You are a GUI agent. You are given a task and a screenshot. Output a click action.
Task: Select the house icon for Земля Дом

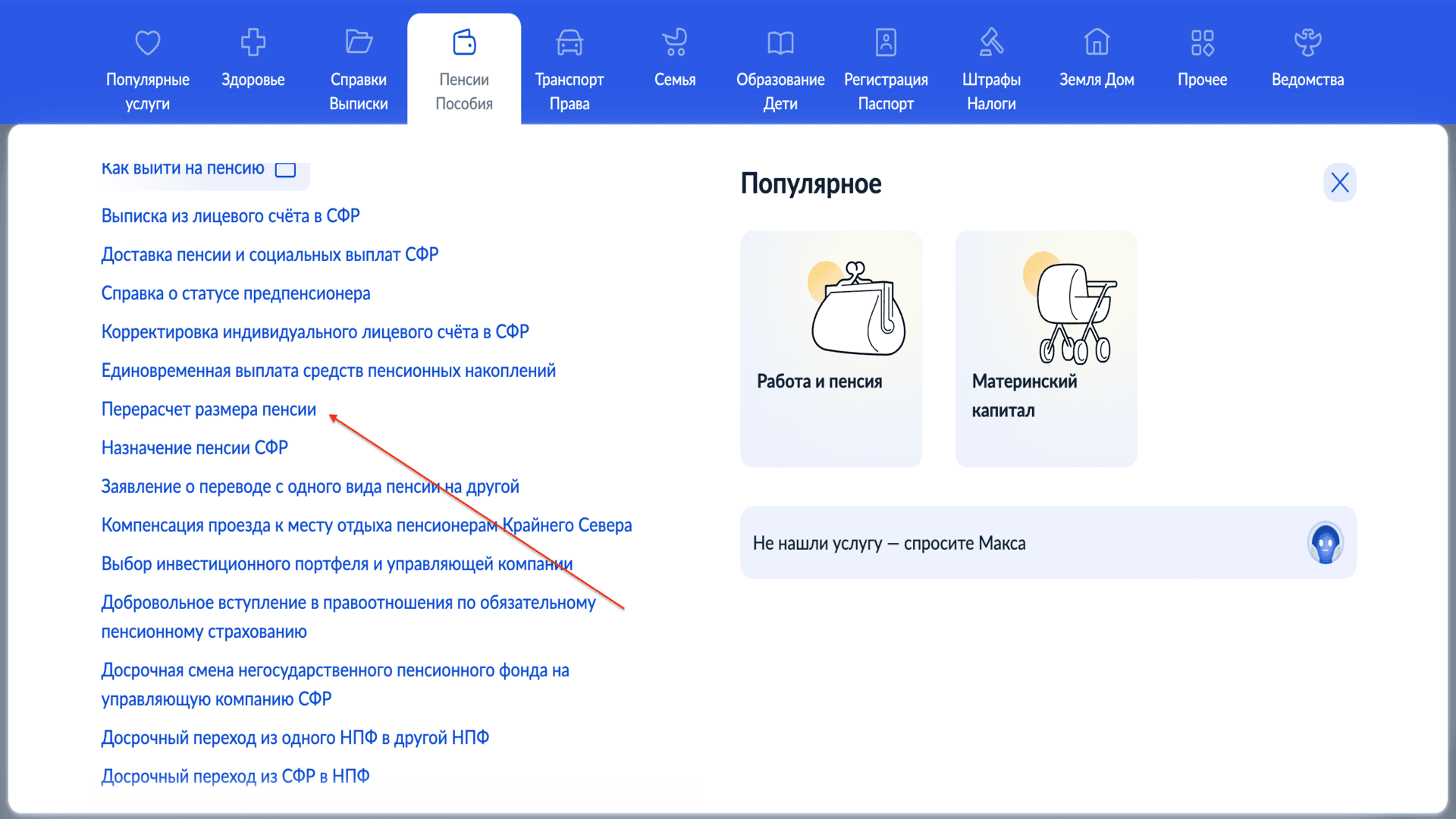[1097, 42]
